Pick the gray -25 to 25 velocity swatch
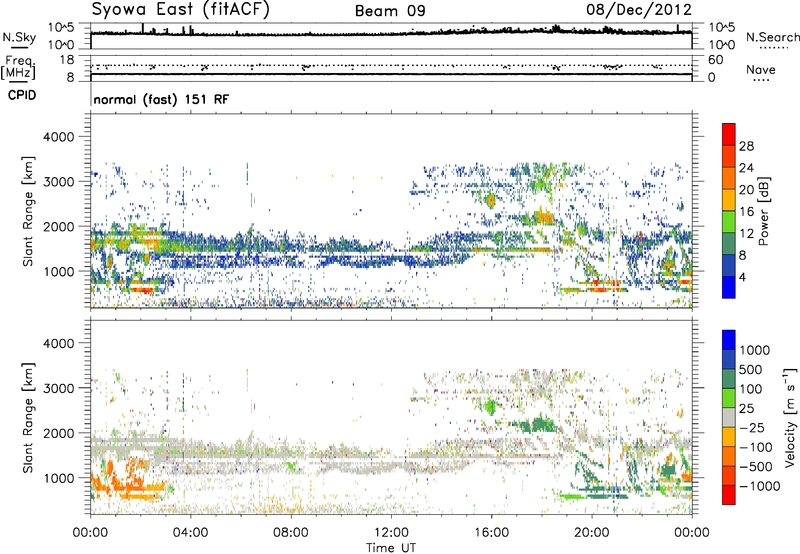Viewport: 800px width, 554px height. pos(729,417)
